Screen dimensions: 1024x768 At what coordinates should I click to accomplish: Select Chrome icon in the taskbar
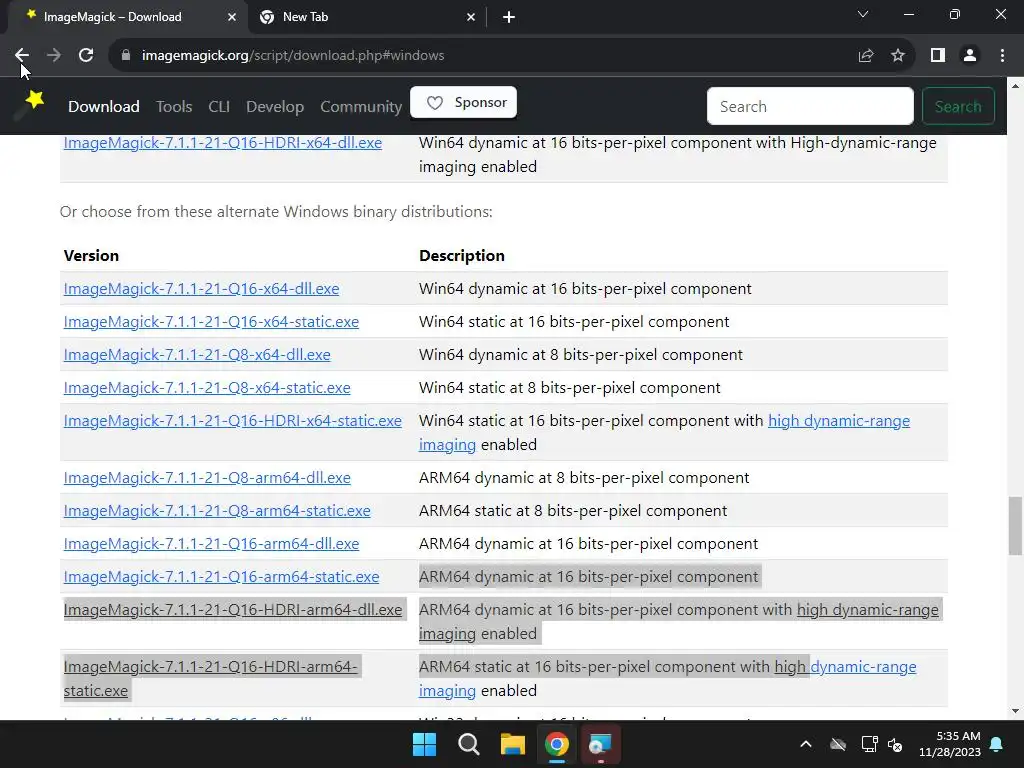(x=557, y=744)
